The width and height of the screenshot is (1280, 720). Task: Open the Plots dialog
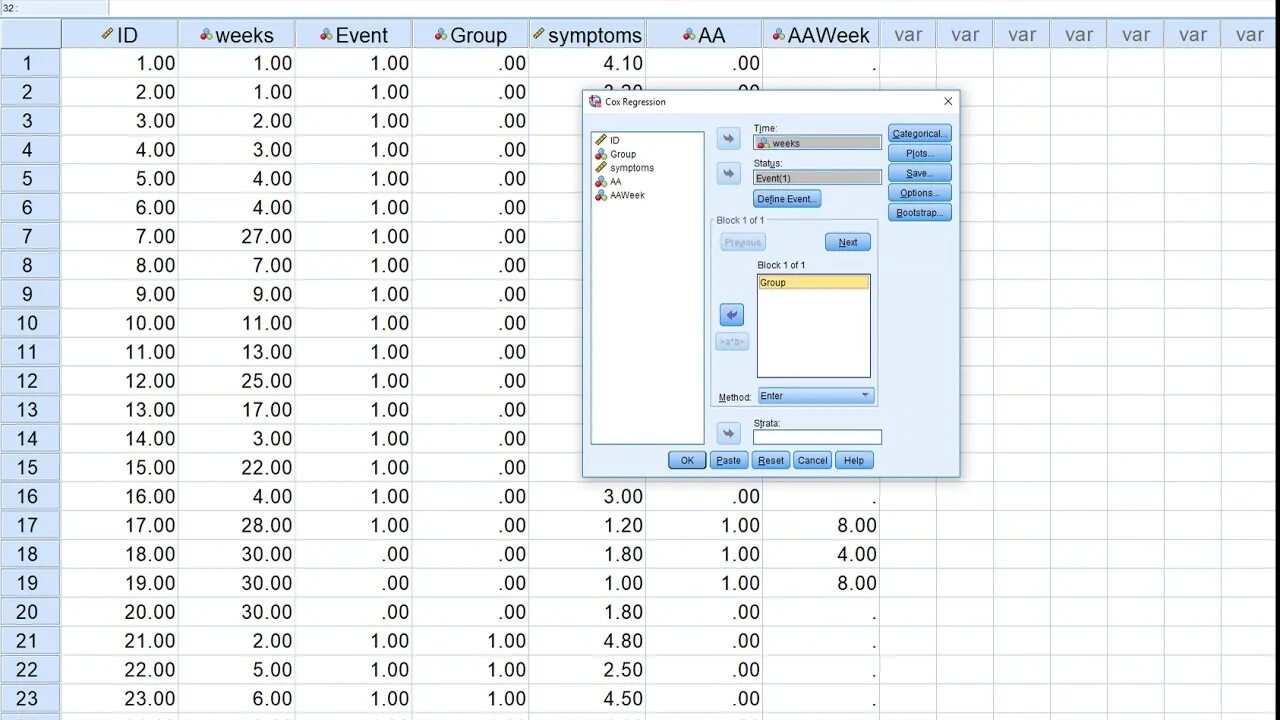(919, 153)
